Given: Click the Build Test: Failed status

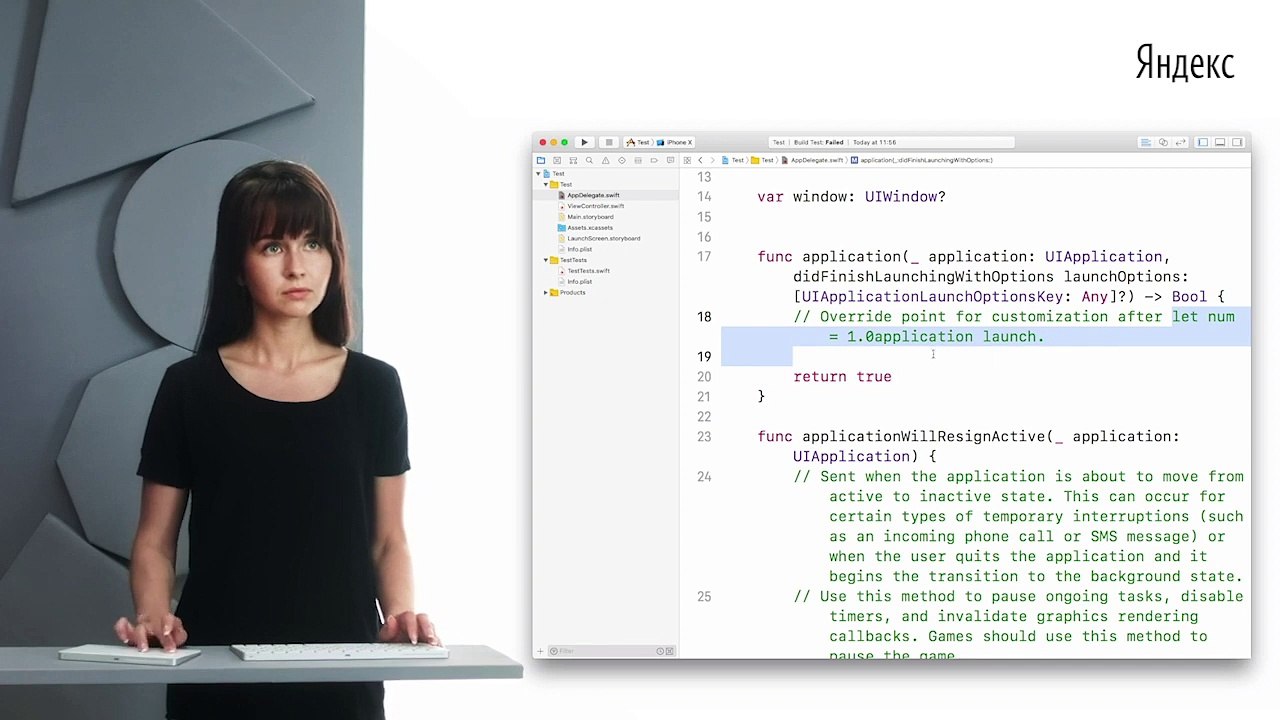Looking at the screenshot, I should tap(818, 142).
